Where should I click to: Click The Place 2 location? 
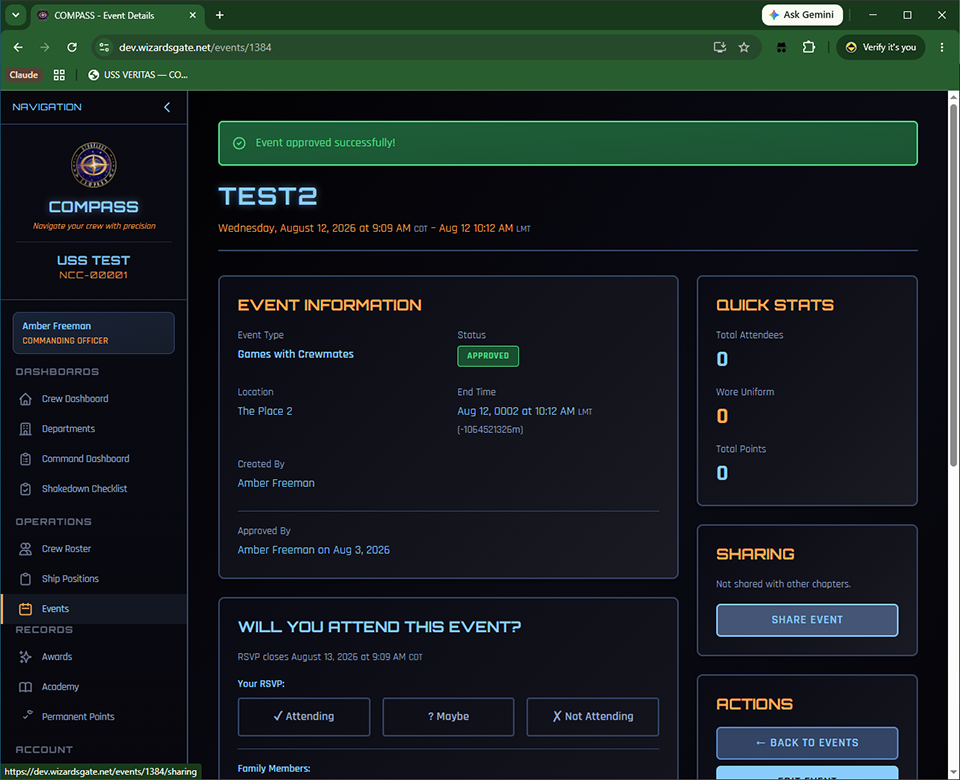point(265,411)
